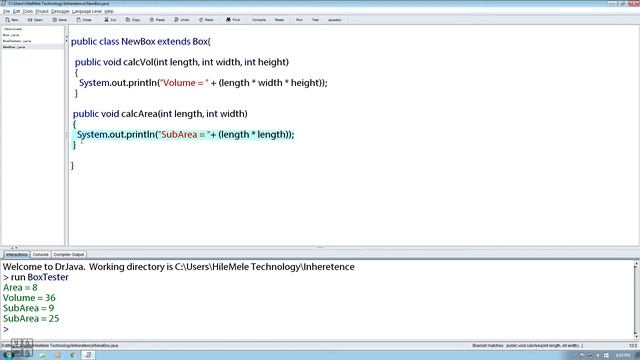This screenshot has height=360, width=640.
Task: Open the Help menu
Action: 109,11
